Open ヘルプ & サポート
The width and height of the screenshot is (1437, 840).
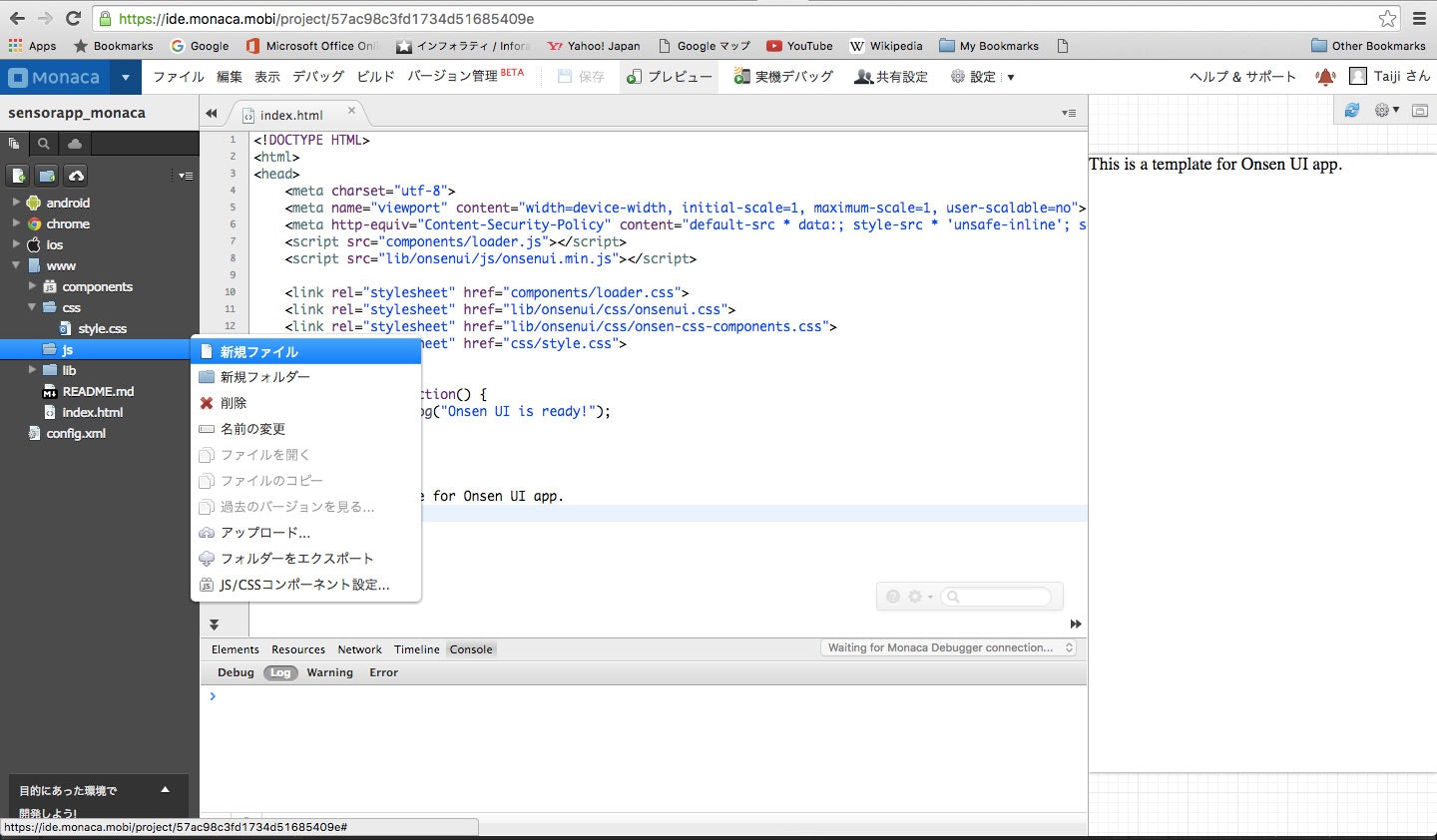1242,77
